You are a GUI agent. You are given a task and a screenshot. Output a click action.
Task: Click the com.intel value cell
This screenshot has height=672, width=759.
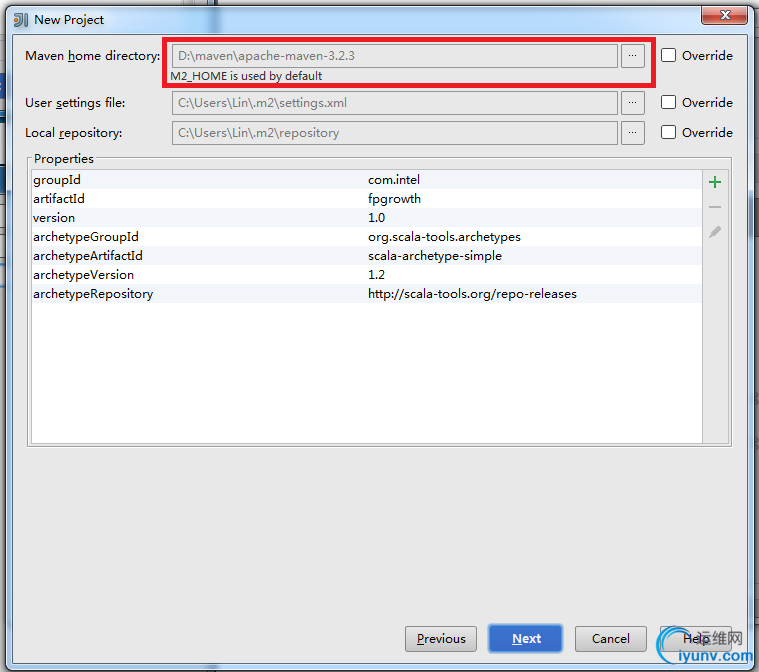(x=394, y=180)
